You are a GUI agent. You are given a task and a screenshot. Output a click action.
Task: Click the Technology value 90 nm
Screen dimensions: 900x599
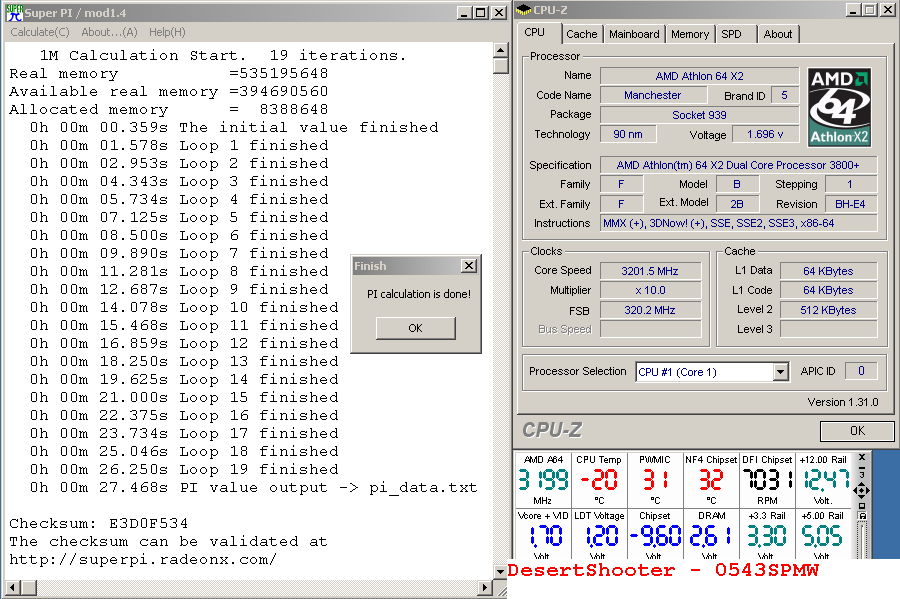pos(628,134)
